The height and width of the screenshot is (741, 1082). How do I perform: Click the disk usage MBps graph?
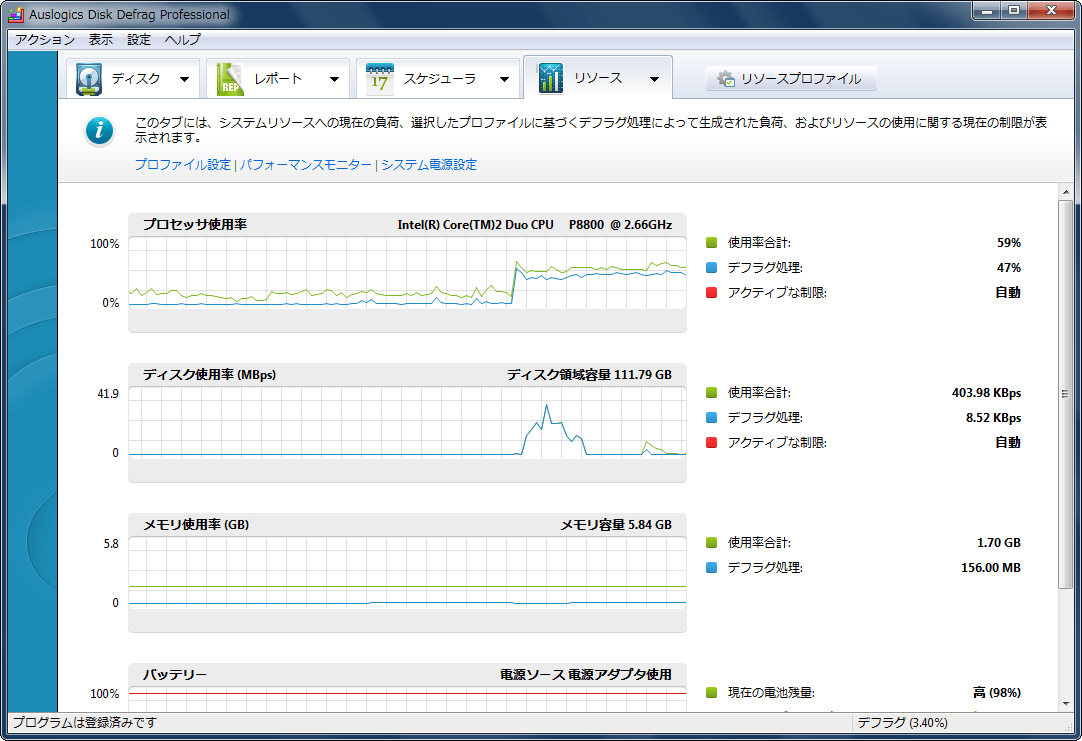coord(407,422)
